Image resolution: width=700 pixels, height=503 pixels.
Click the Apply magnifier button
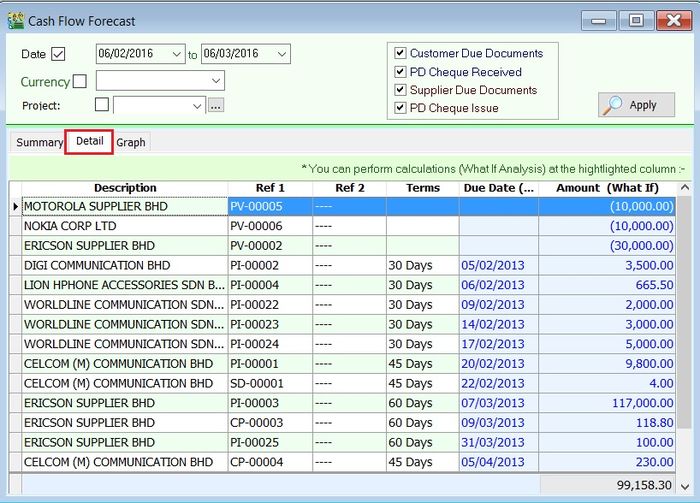pos(636,105)
